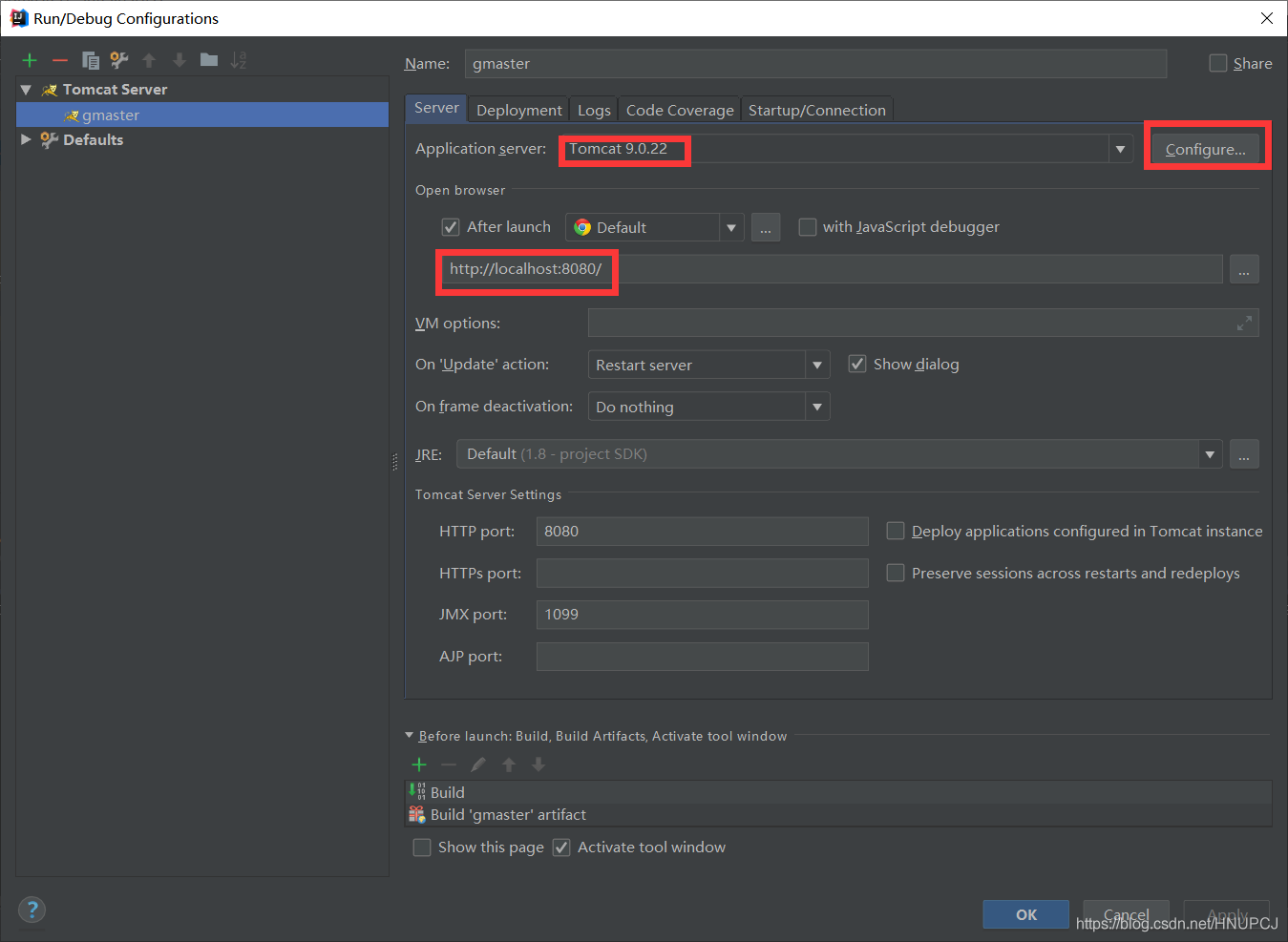Open Application server dropdown arrow
Viewport: 1288px width, 942px height.
(x=1120, y=149)
